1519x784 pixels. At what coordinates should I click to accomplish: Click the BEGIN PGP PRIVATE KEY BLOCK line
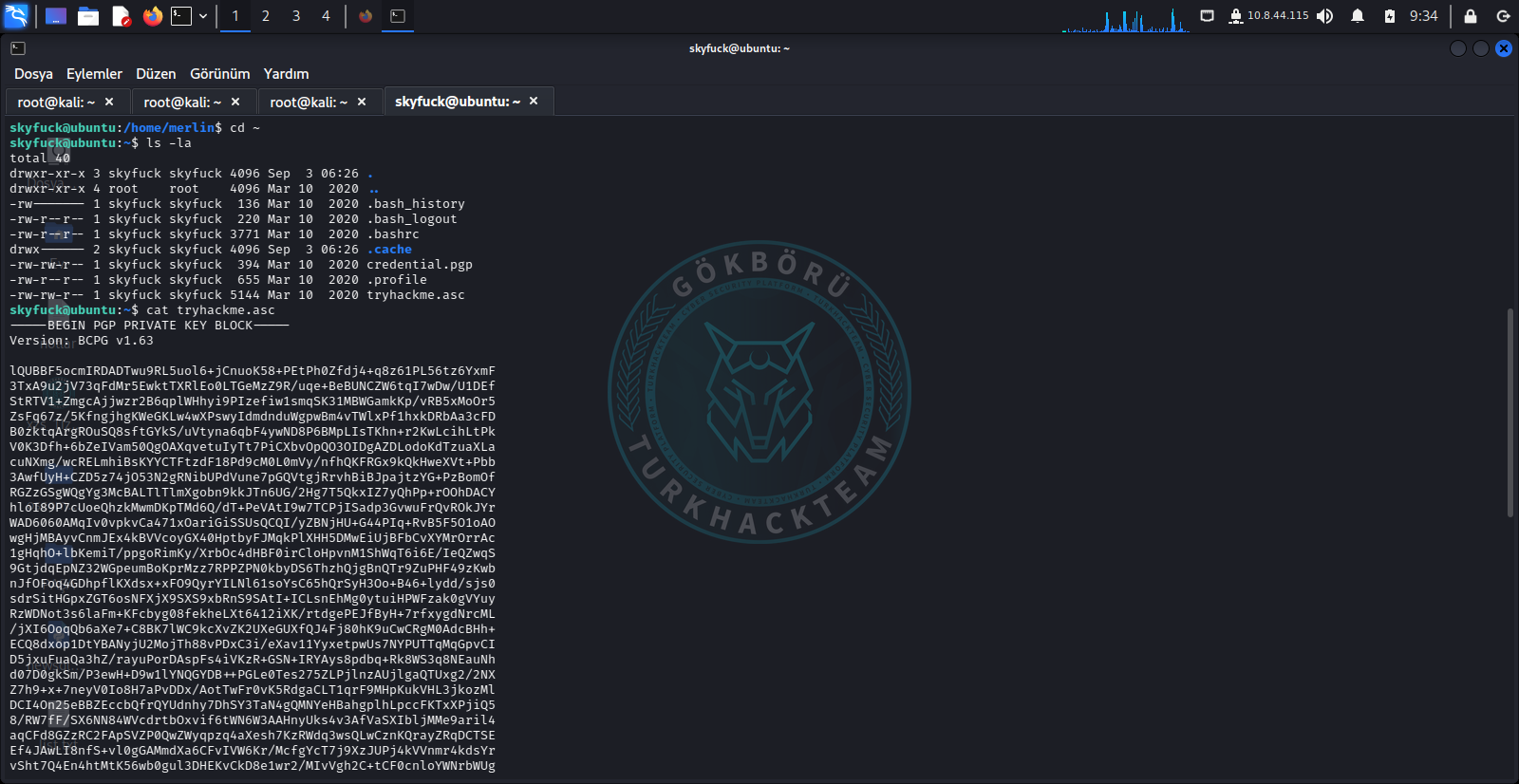[150, 326]
